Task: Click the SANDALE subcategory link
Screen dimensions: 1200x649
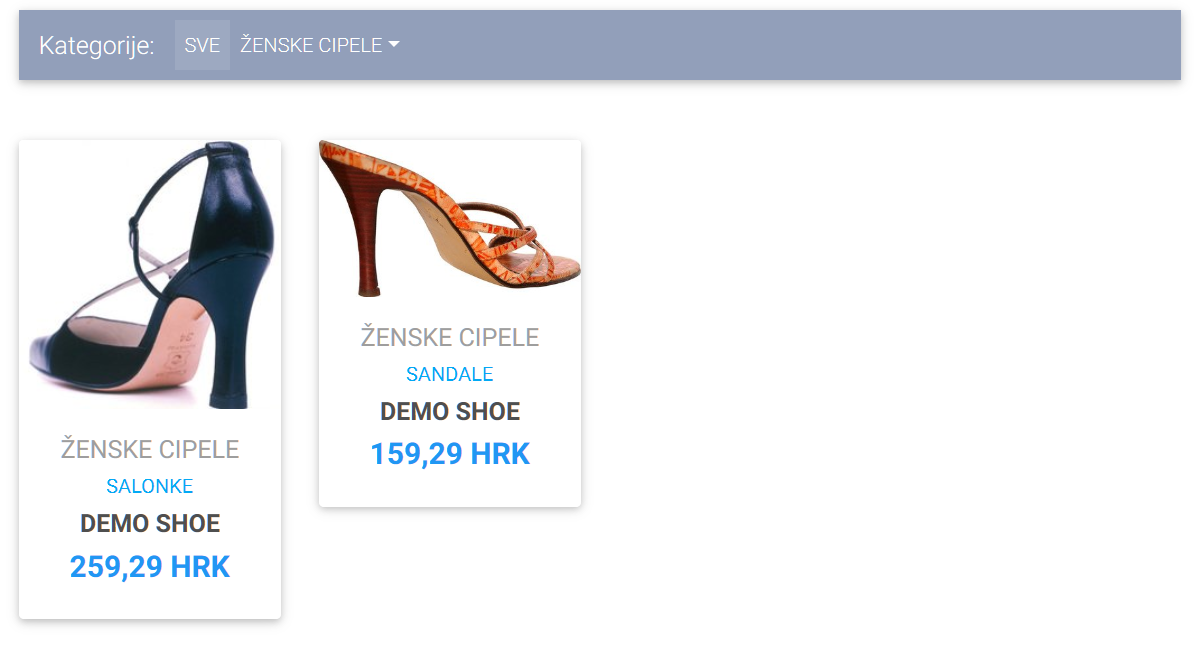Action: pyautogui.click(x=450, y=374)
